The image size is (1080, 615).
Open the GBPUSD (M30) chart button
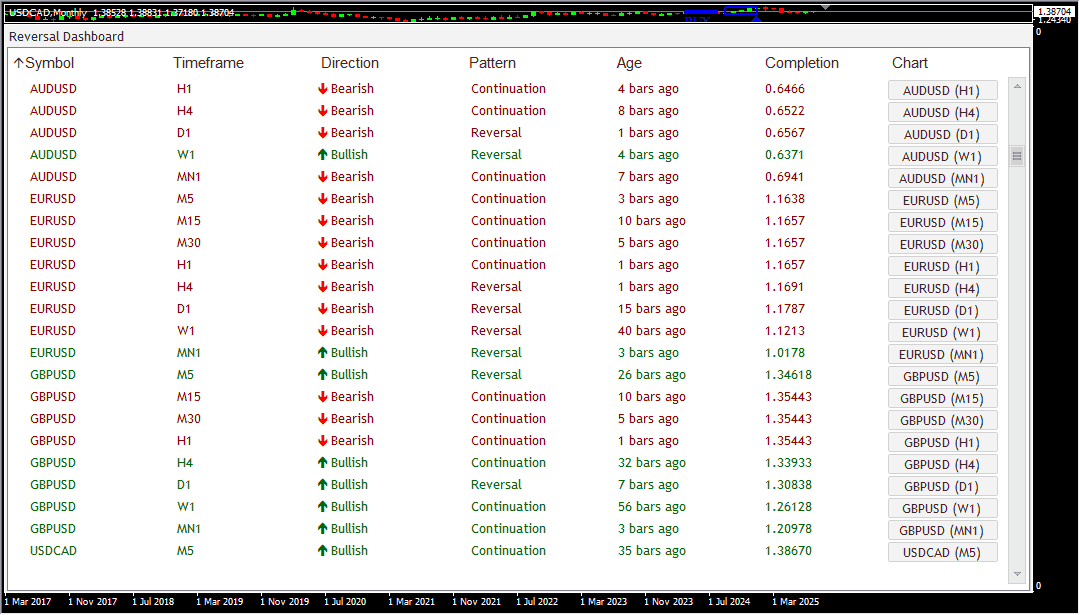pyautogui.click(x=942, y=421)
